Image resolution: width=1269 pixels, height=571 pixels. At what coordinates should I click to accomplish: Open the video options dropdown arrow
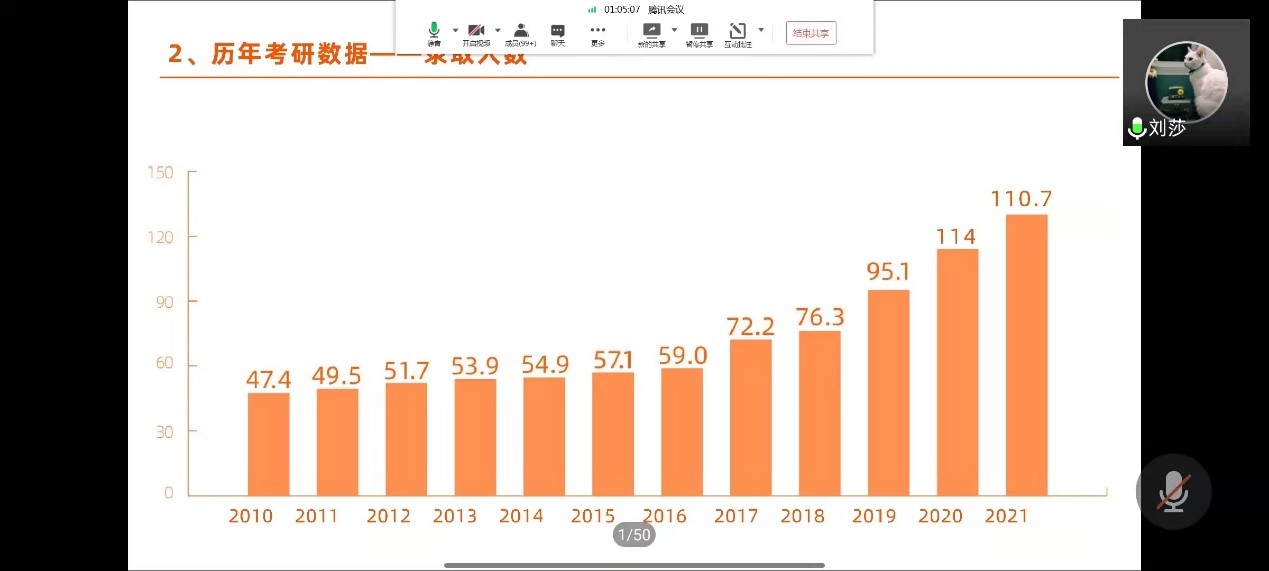pos(498,30)
